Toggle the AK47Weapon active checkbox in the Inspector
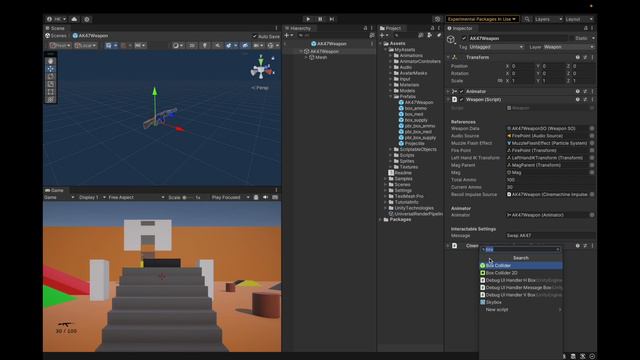Screen dimensions: 640x360 point(464,38)
